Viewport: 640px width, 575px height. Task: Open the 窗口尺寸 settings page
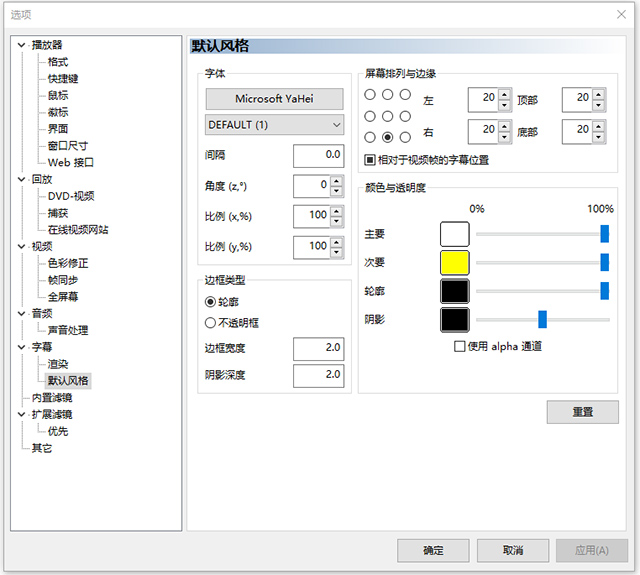(x=68, y=146)
